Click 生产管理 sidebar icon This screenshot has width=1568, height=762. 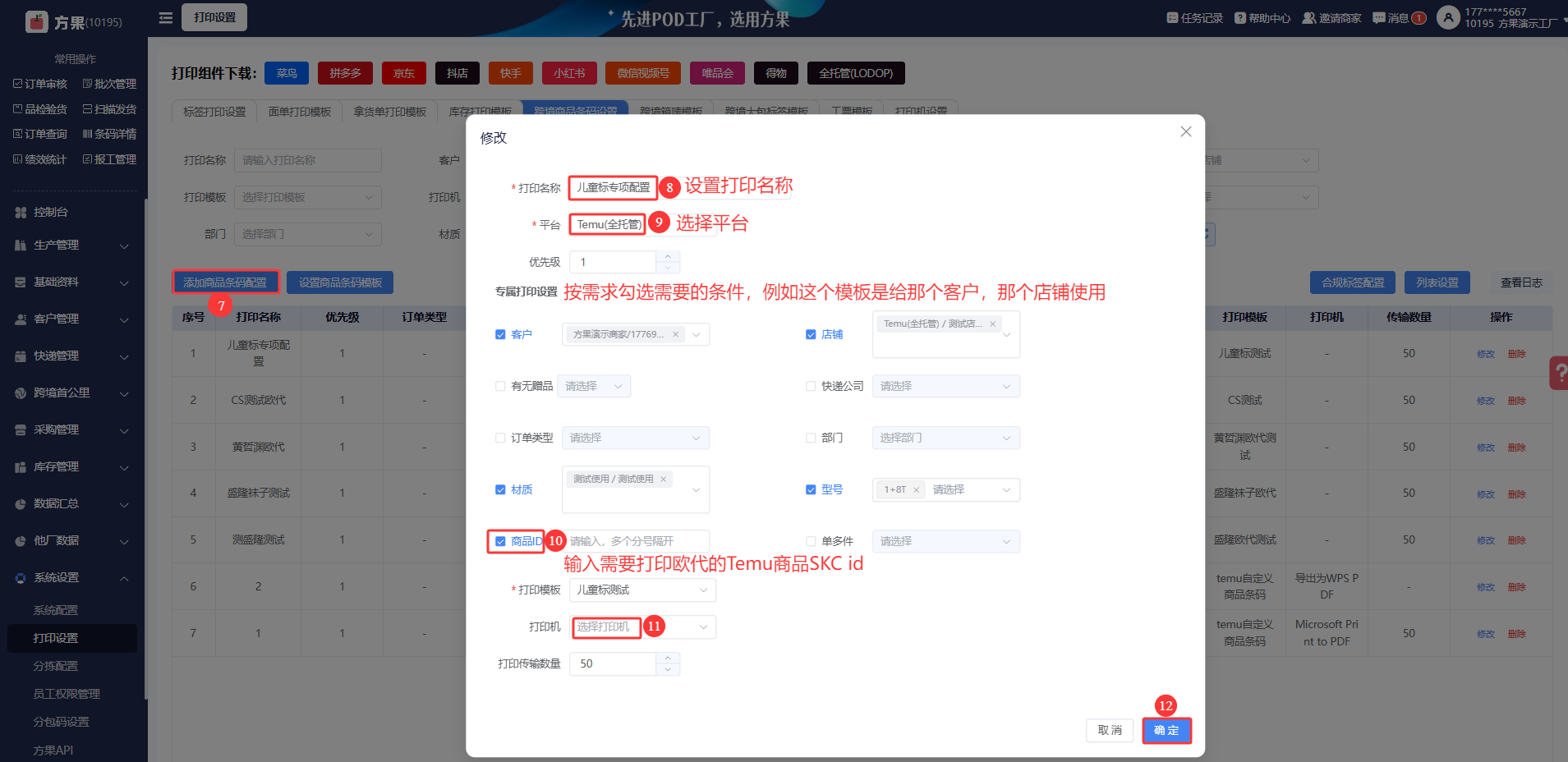21,245
